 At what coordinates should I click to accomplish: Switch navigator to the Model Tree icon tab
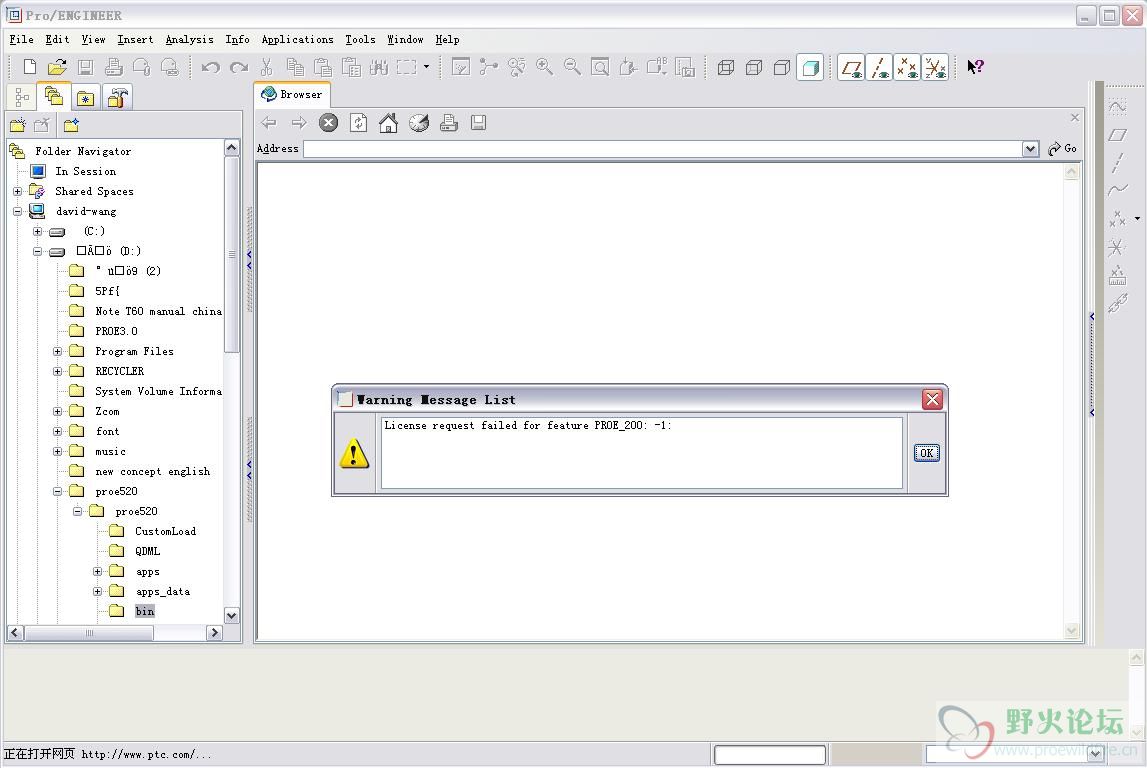22,97
